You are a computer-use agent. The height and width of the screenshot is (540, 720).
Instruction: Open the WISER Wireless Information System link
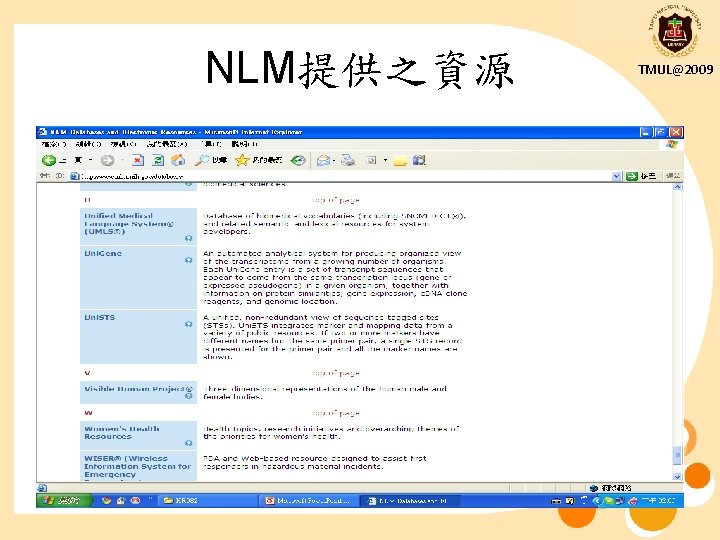(137, 467)
